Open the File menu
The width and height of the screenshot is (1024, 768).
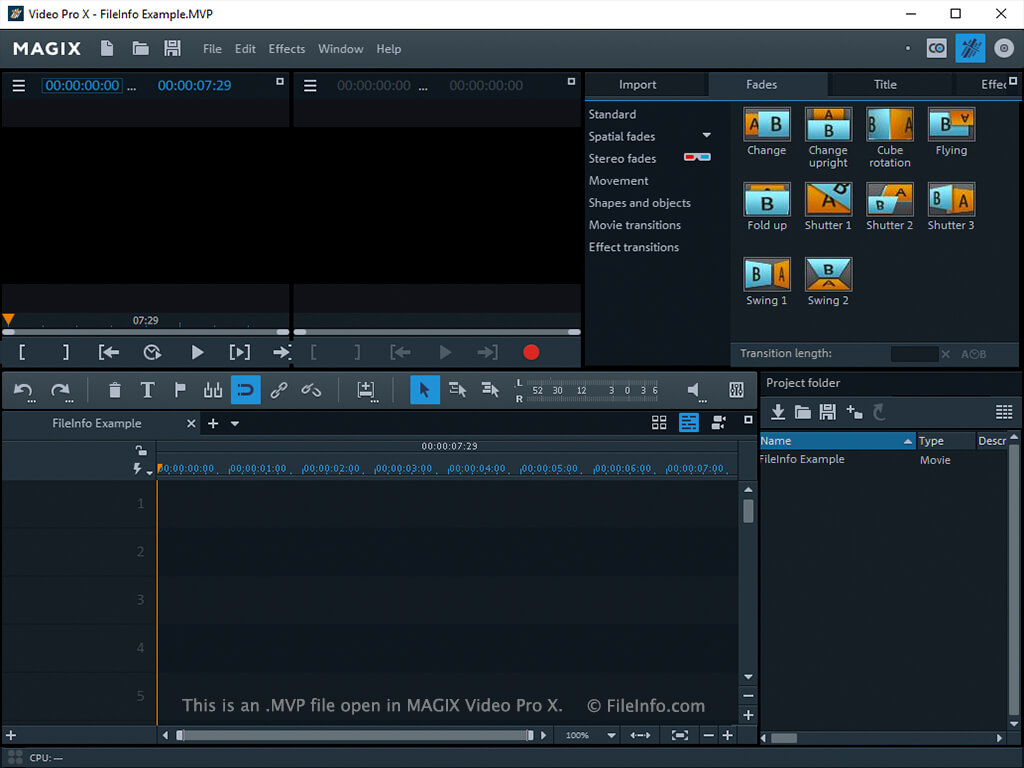click(x=212, y=49)
